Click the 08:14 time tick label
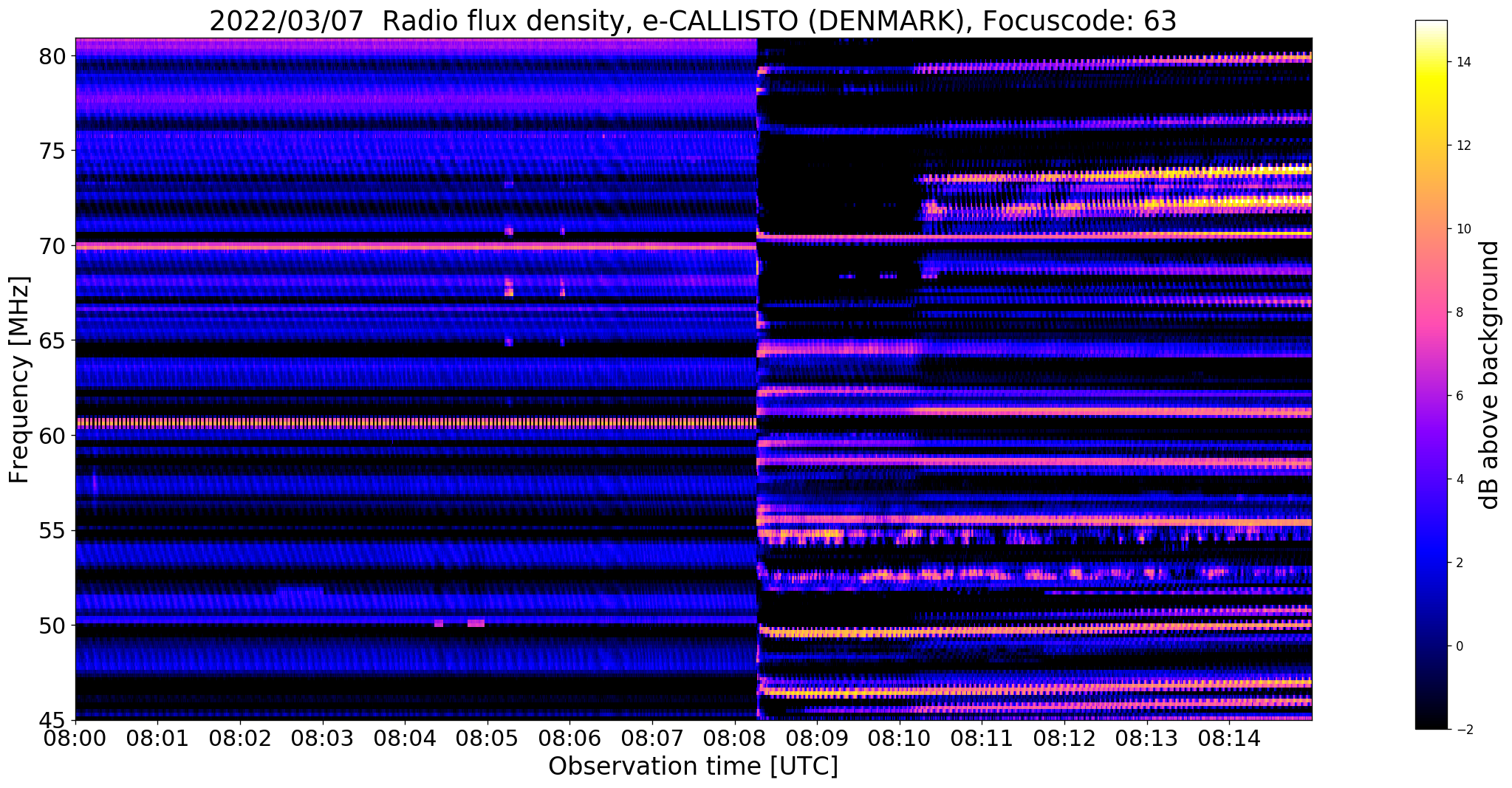This screenshot has height=788, width=1512. pyautogui.click(x=1229, y=738)
